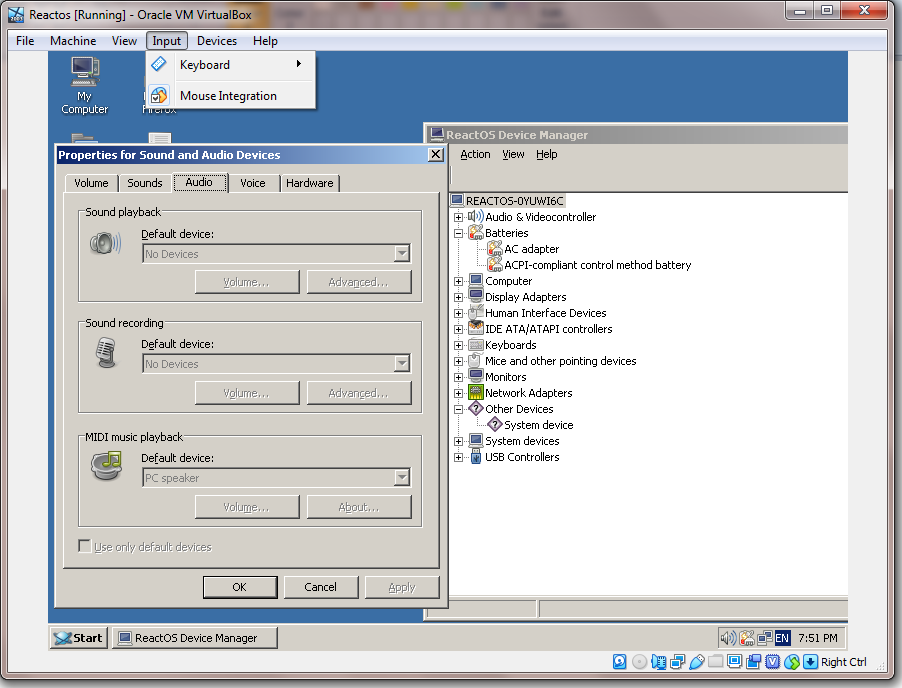902x688 pixels.
Task: Click About button under MIDI playback
Action: pos(359,507)
